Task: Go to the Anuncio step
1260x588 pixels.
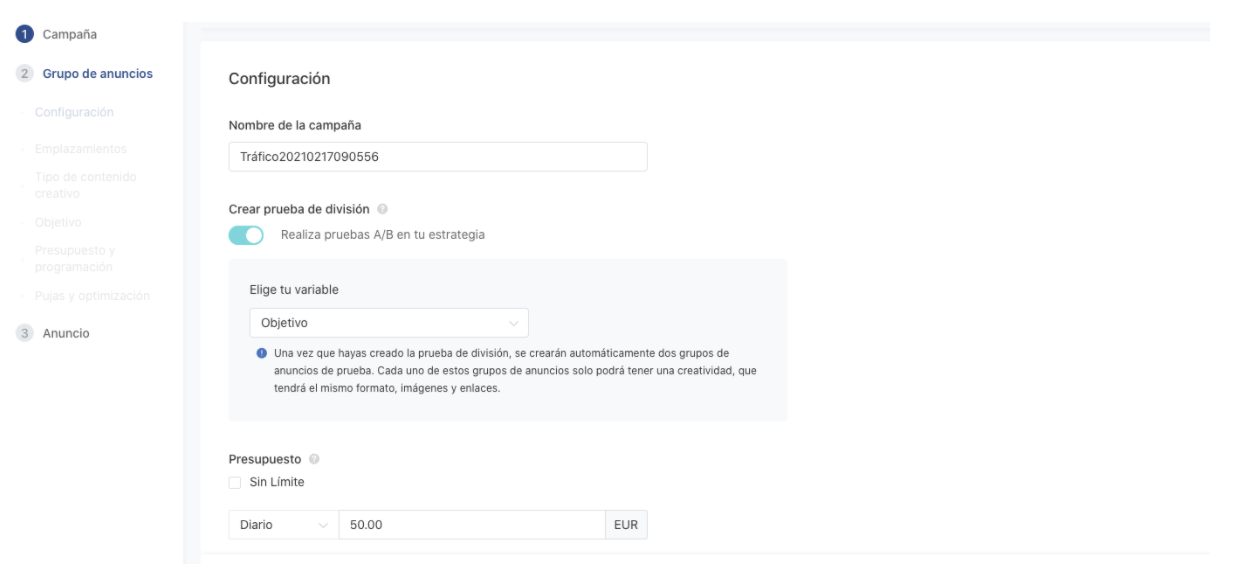Action: click(x=66, y=333)
